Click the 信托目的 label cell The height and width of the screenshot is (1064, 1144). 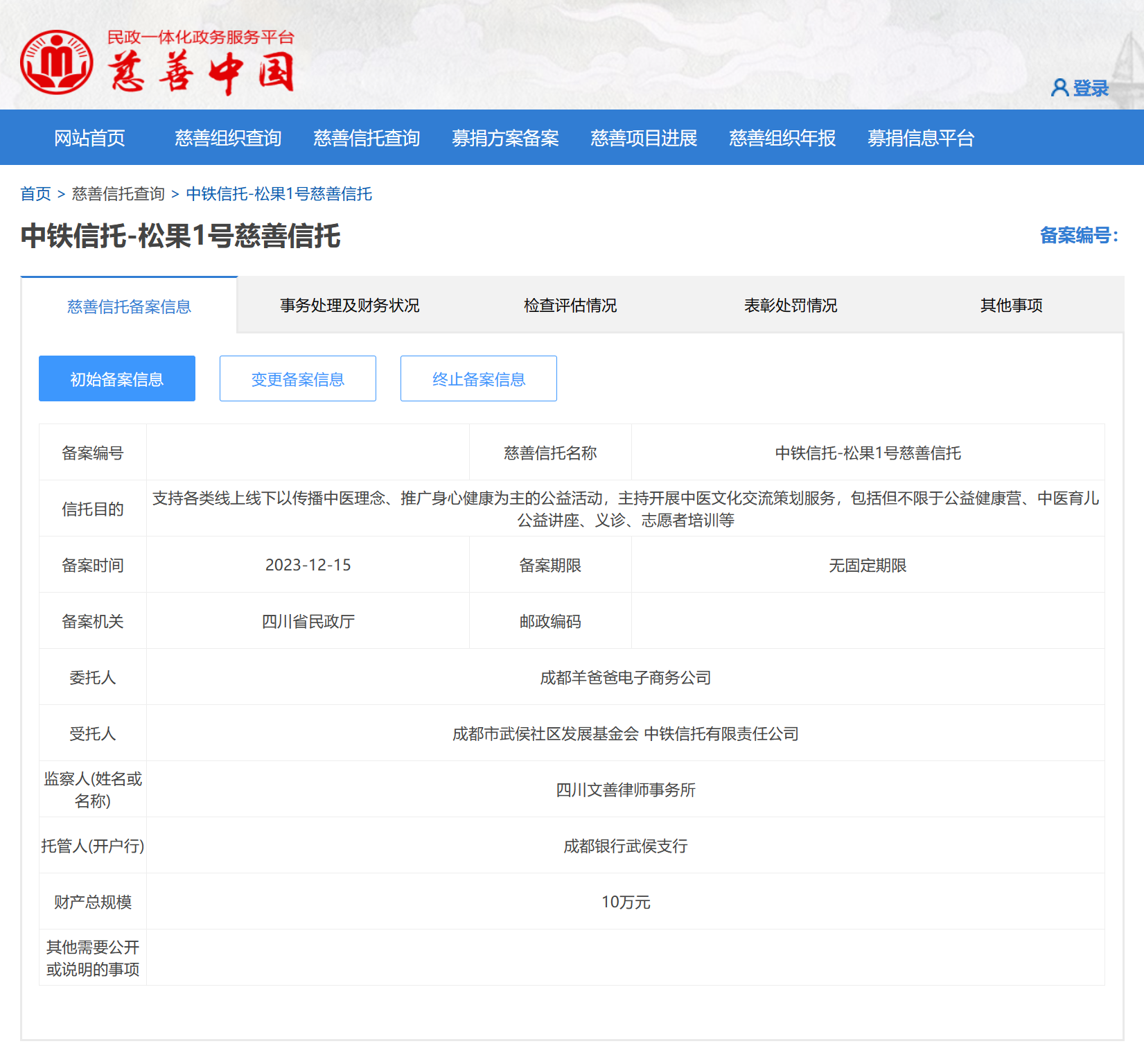pos(93,509)
